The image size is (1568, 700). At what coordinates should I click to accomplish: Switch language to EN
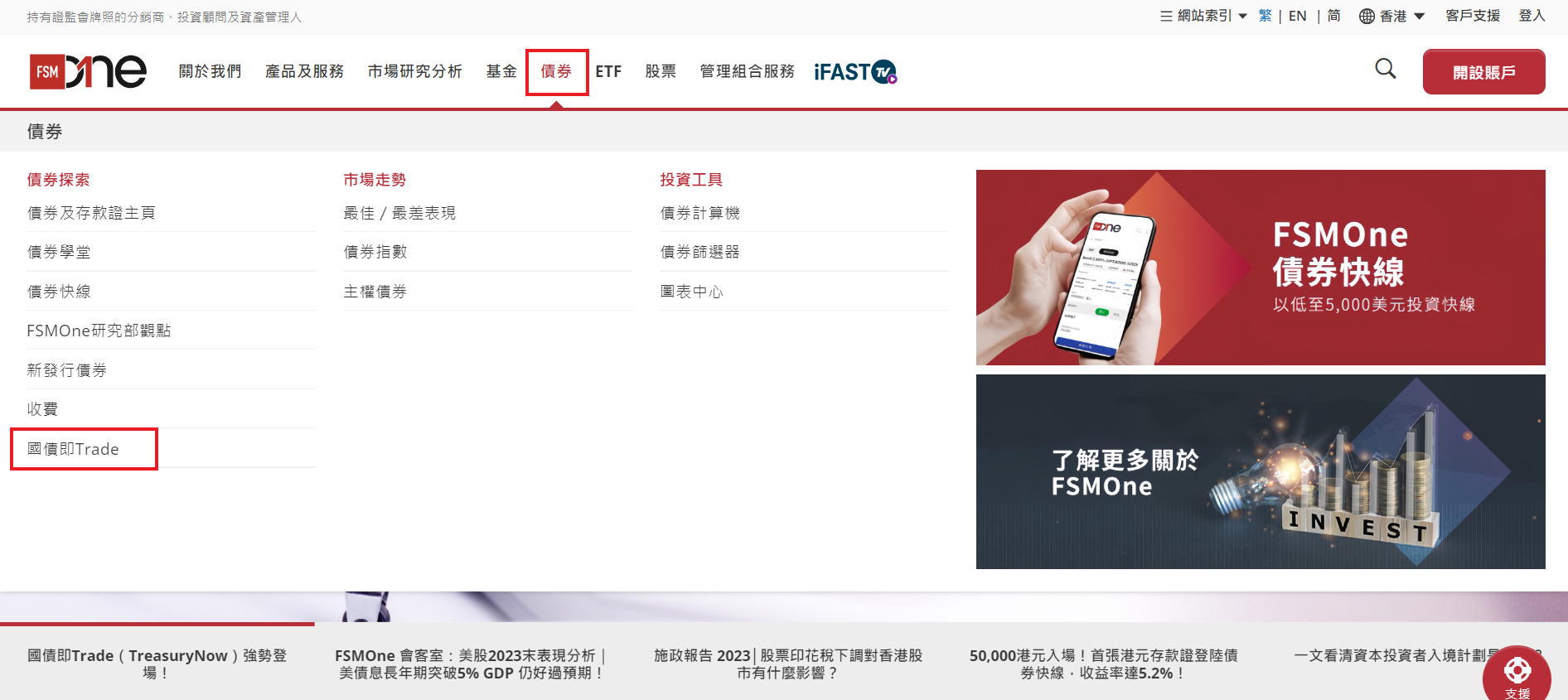[1297, 16]
